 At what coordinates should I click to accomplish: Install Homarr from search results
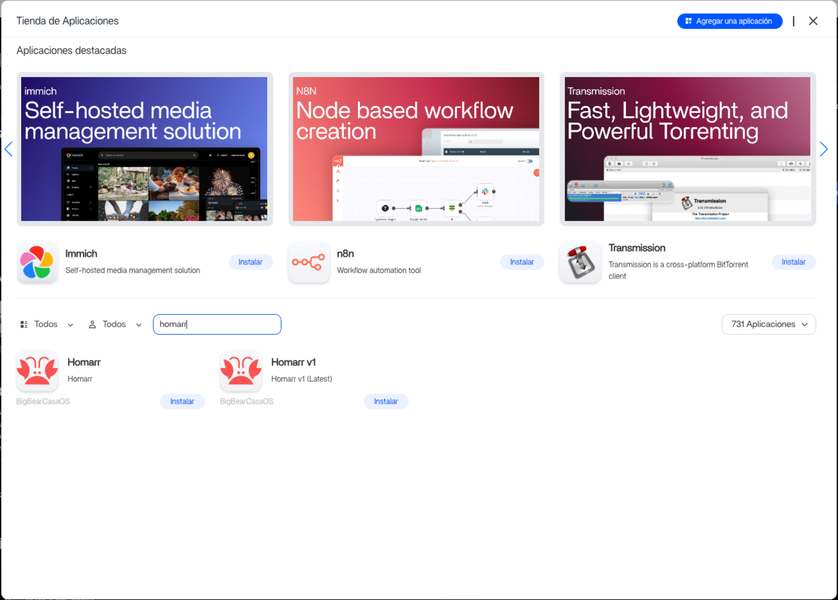[x=182, y=401]
